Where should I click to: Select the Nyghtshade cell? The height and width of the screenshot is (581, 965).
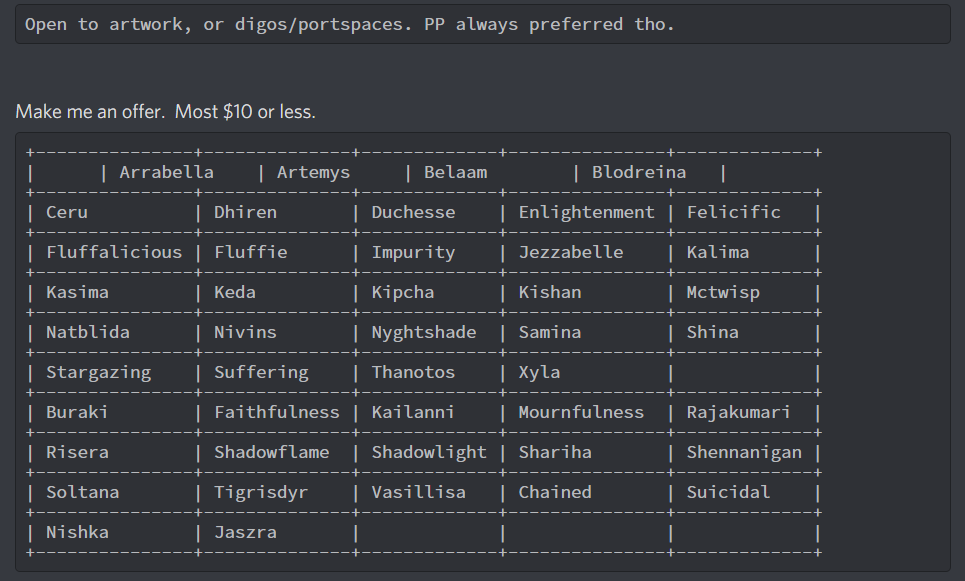tap(424, 333)
